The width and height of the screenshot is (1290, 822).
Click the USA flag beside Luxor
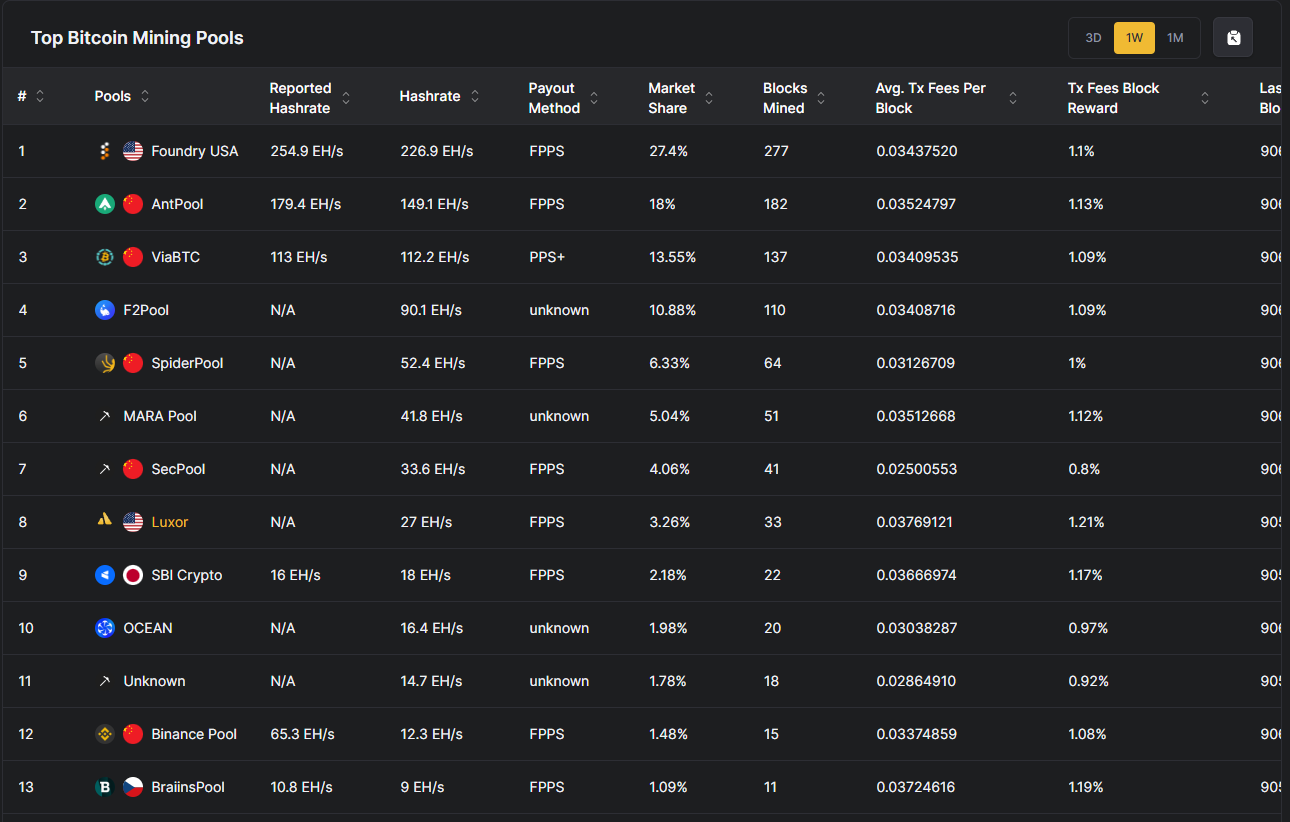coord(133,522)
